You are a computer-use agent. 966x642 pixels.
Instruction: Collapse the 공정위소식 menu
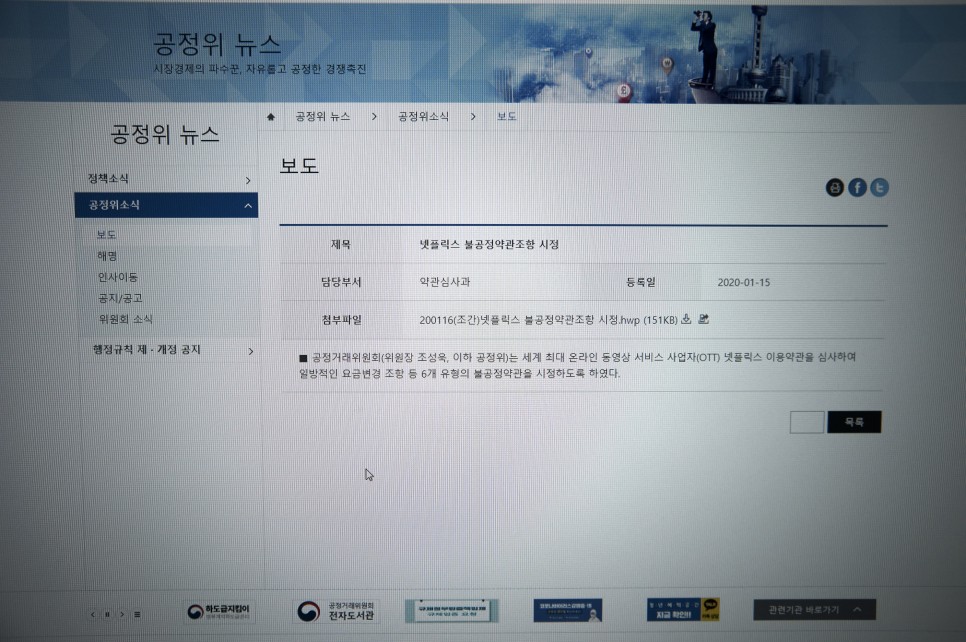(166, 205)
